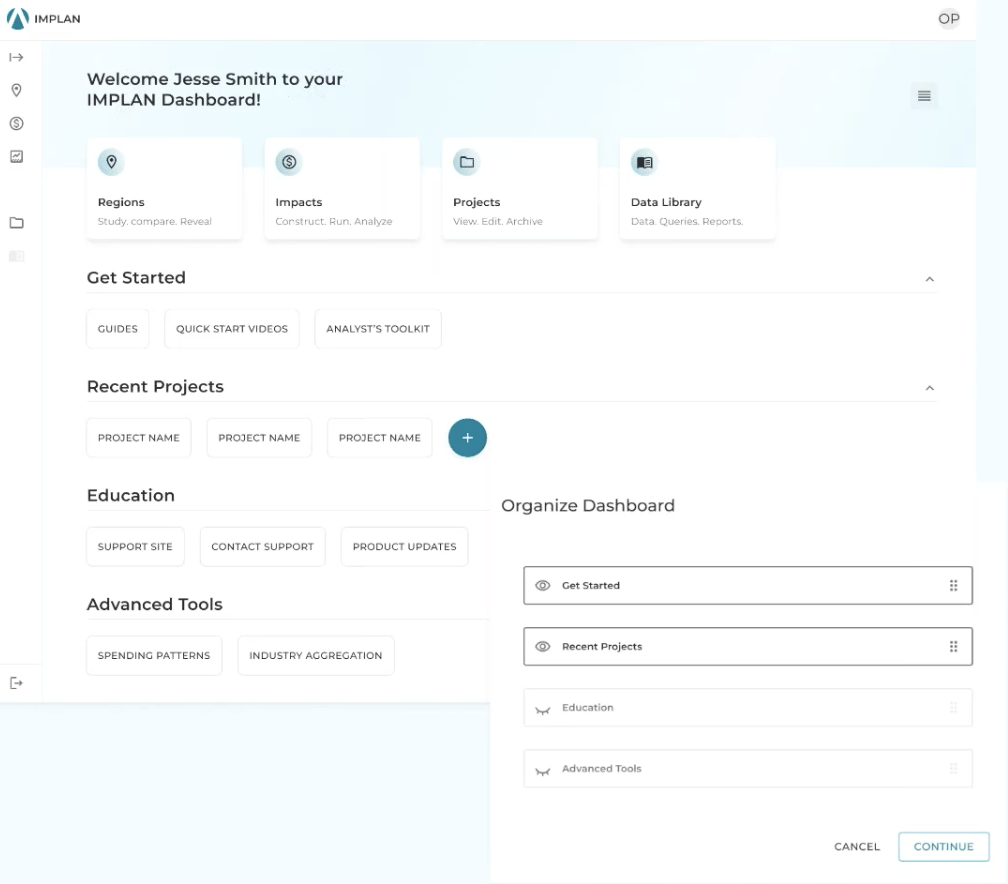The height and width of the screenshot is (884, 1008).
Task: Open Impacts from sidebar dollar icon
Action: point(16,123)
